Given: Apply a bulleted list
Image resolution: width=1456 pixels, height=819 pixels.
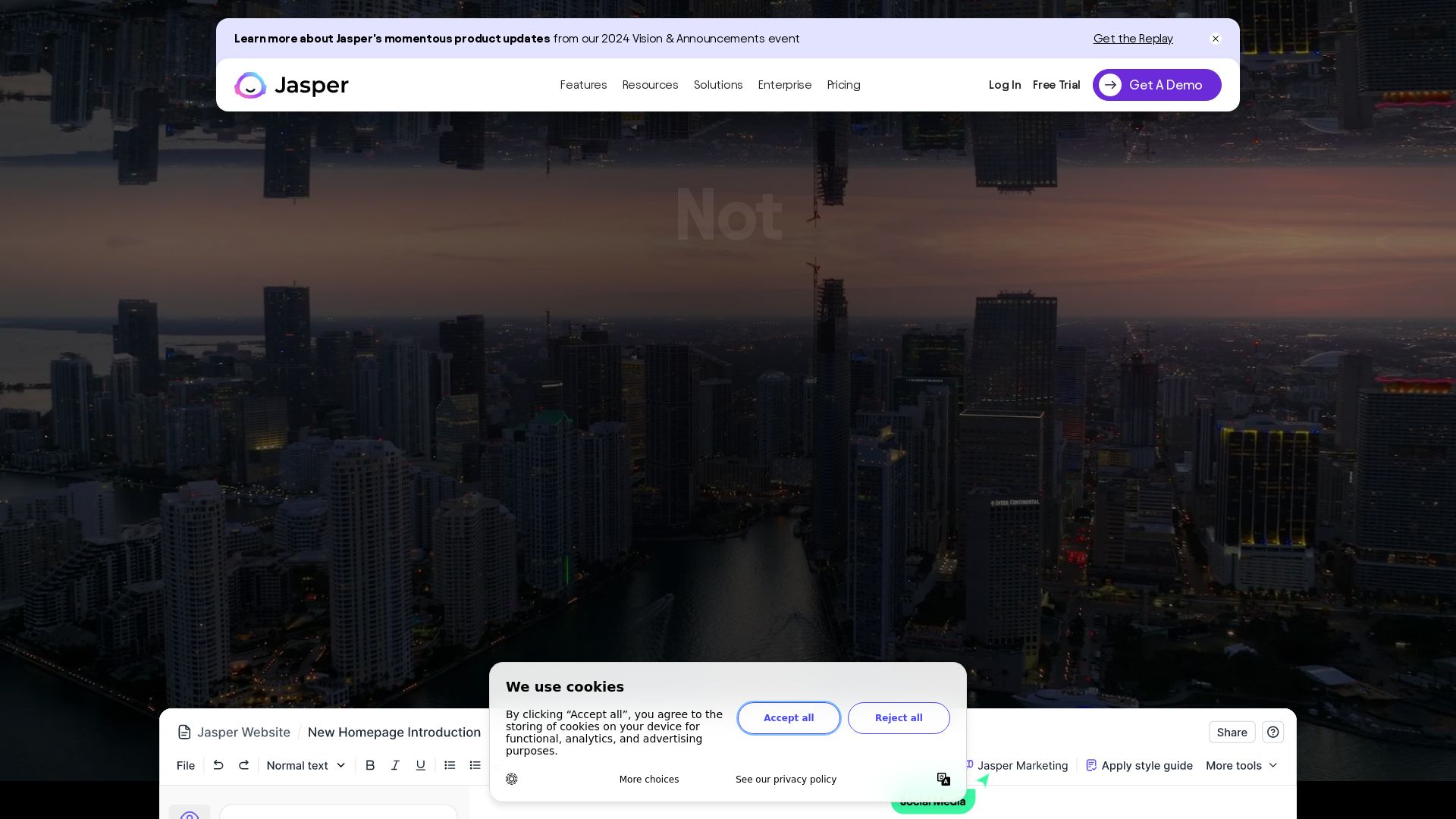Looking at the screenshot, I should [450, 765].
